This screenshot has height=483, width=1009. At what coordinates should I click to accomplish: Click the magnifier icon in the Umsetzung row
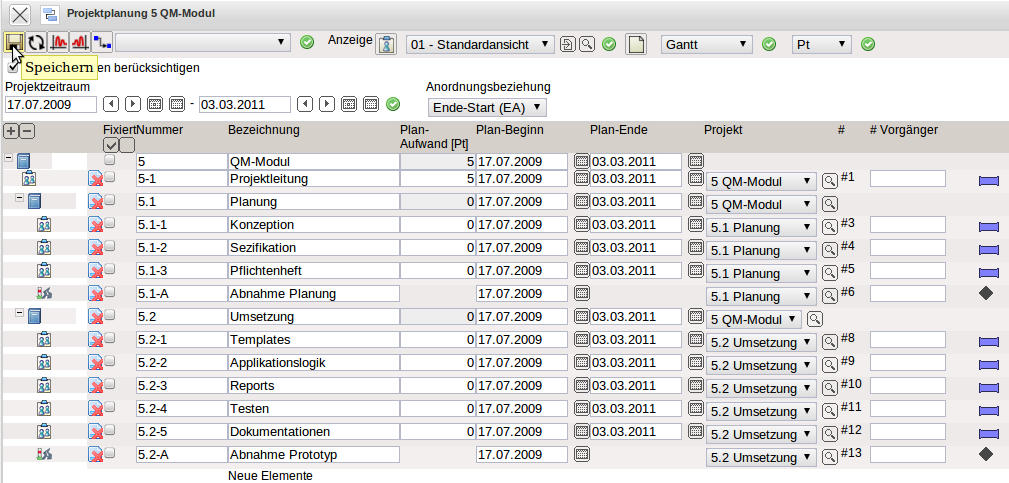[815, 318]
